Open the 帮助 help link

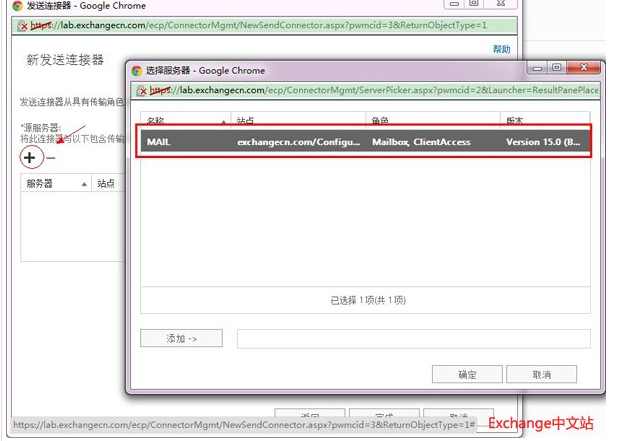[x=501, y=49]
